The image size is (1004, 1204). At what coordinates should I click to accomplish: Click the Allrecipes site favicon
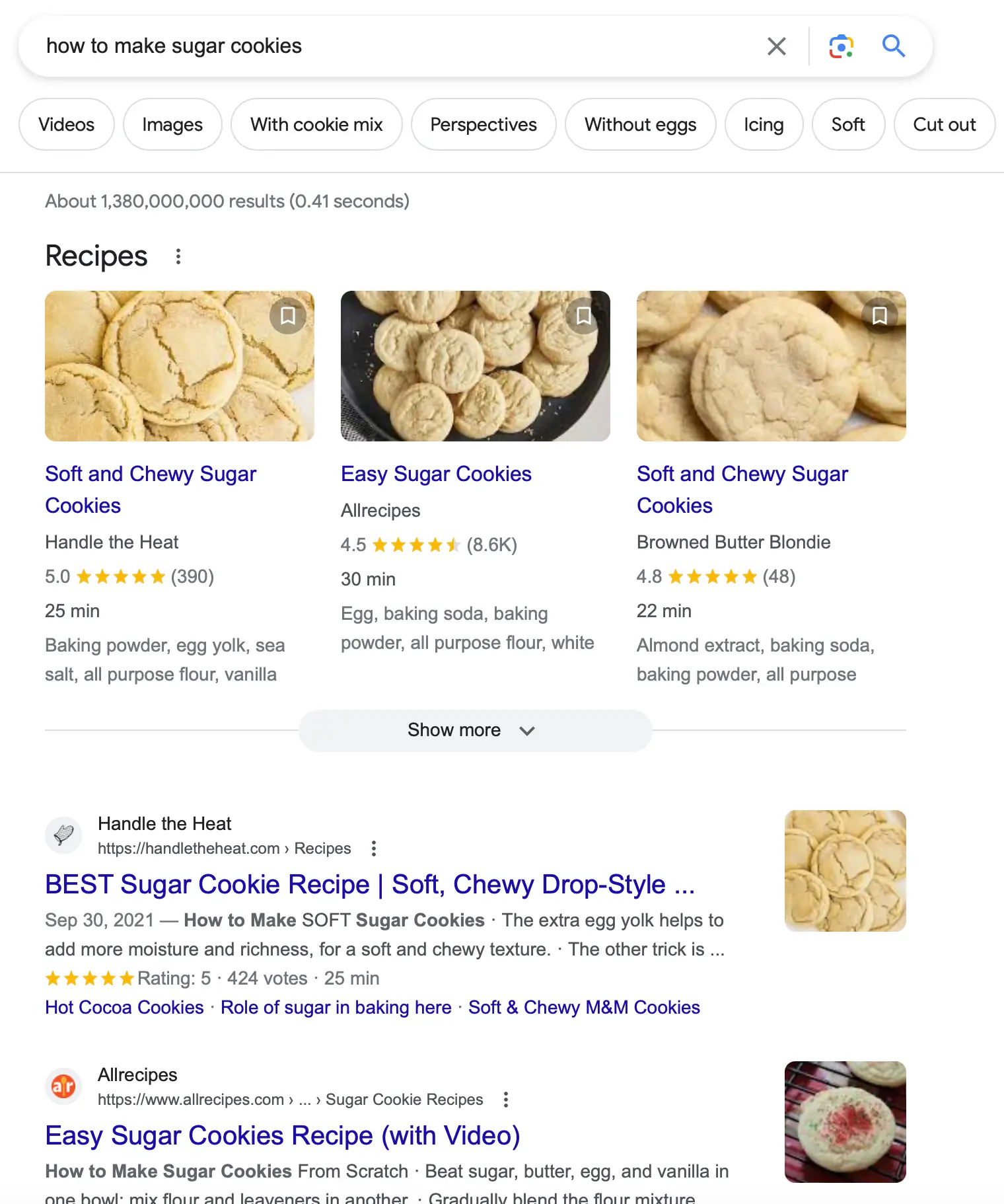[63, 1086]
